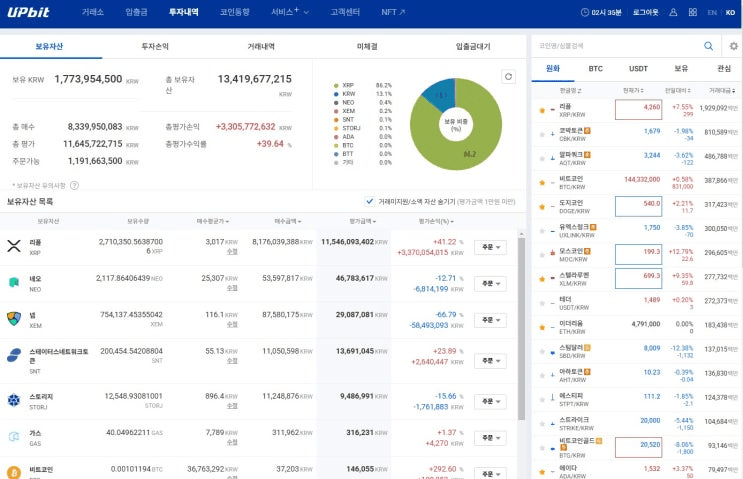Screen dimensions: 743x479
Task: Toggle favorite star for 스텔라루멘 XLM/KRW
Action: click(542, 279)
